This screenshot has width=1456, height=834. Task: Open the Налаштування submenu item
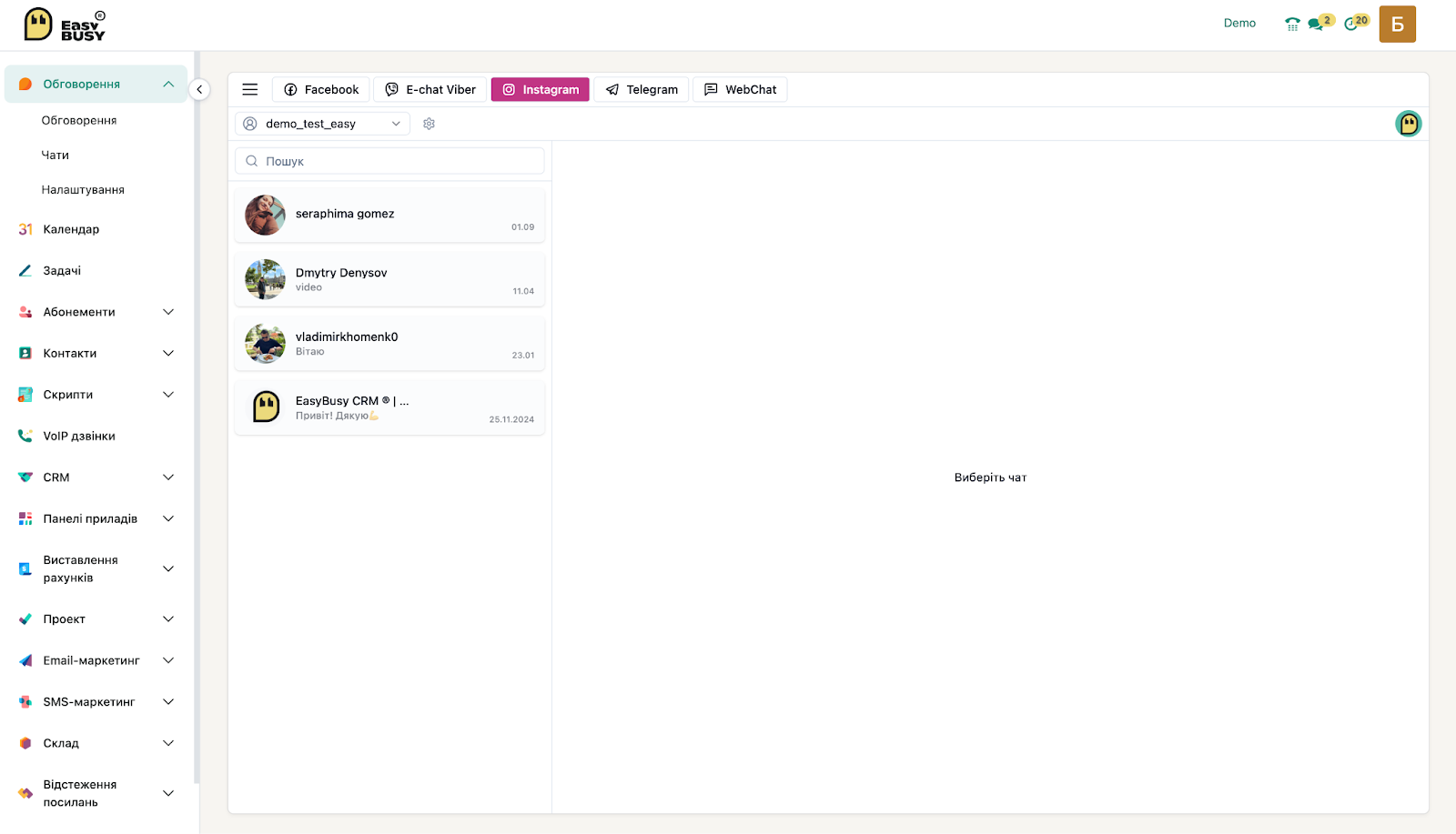pos(83,190)
